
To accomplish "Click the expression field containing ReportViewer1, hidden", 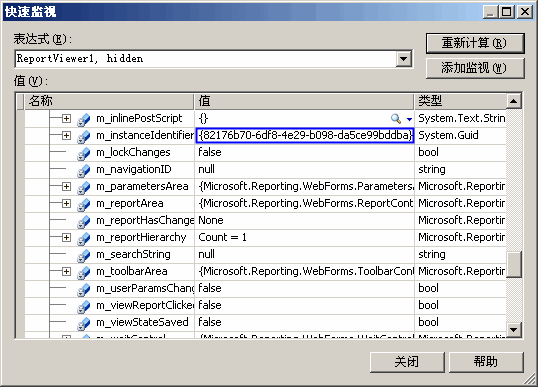I will (x=206, y=59).
